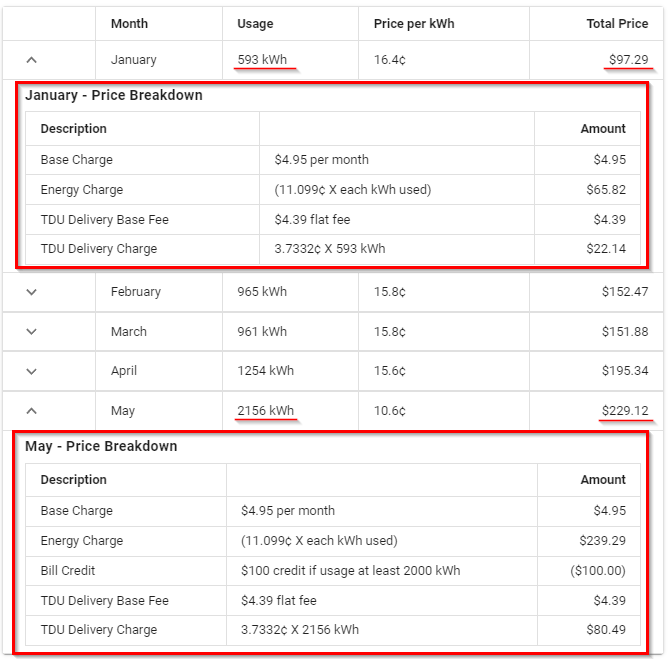Screen dimensions: 668x659
Task: Click May total price $229.12
Action: tap(625, 411)
